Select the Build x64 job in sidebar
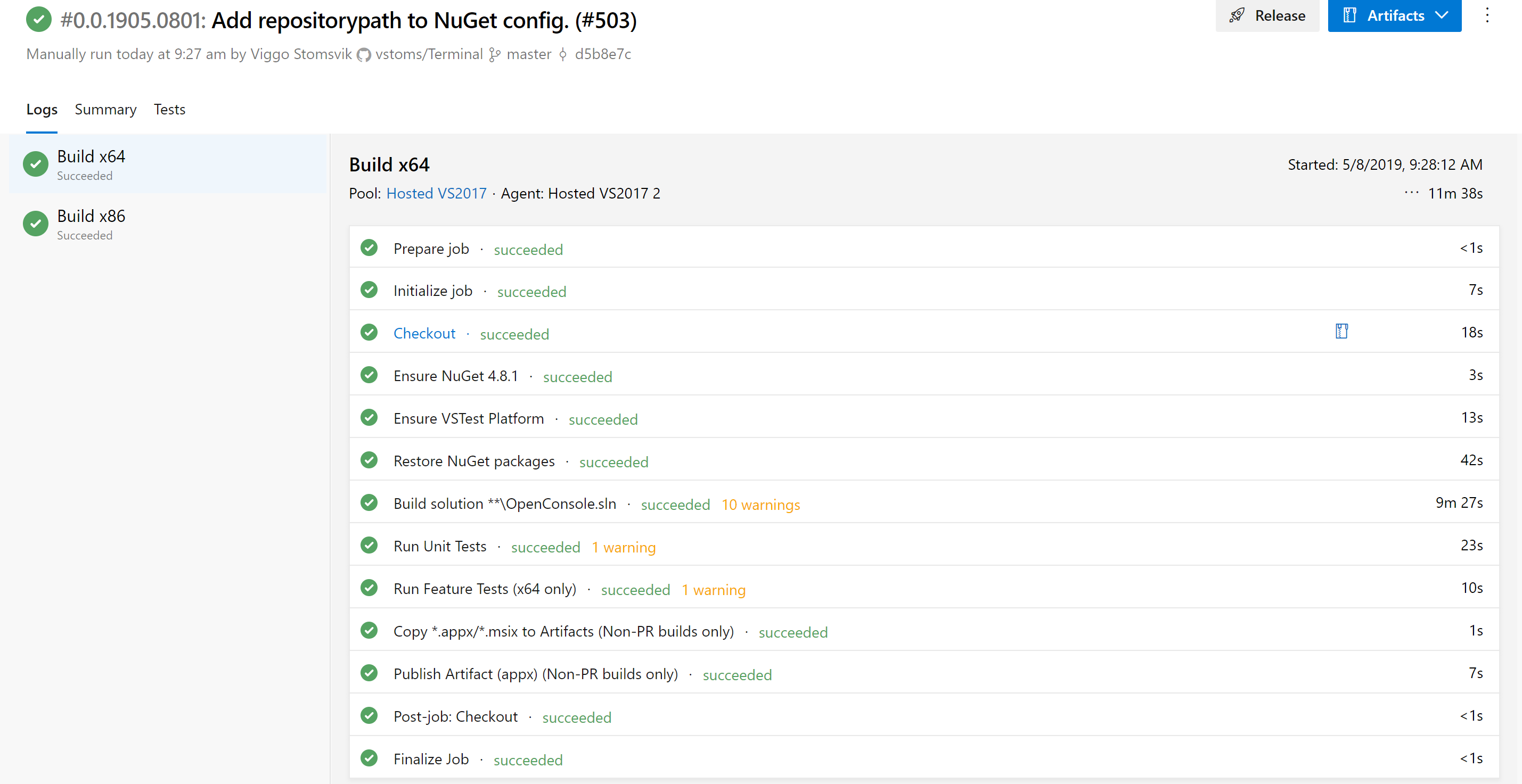This screenshot has width=1522, height=784. coord(168,163)
